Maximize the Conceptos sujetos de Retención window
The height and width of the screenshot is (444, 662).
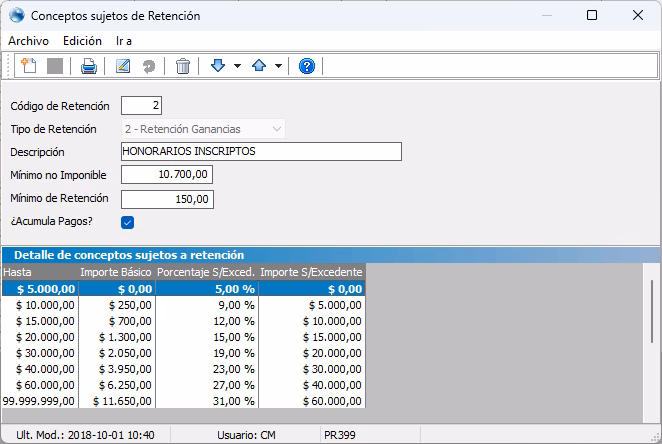click(x=592, y=15)
